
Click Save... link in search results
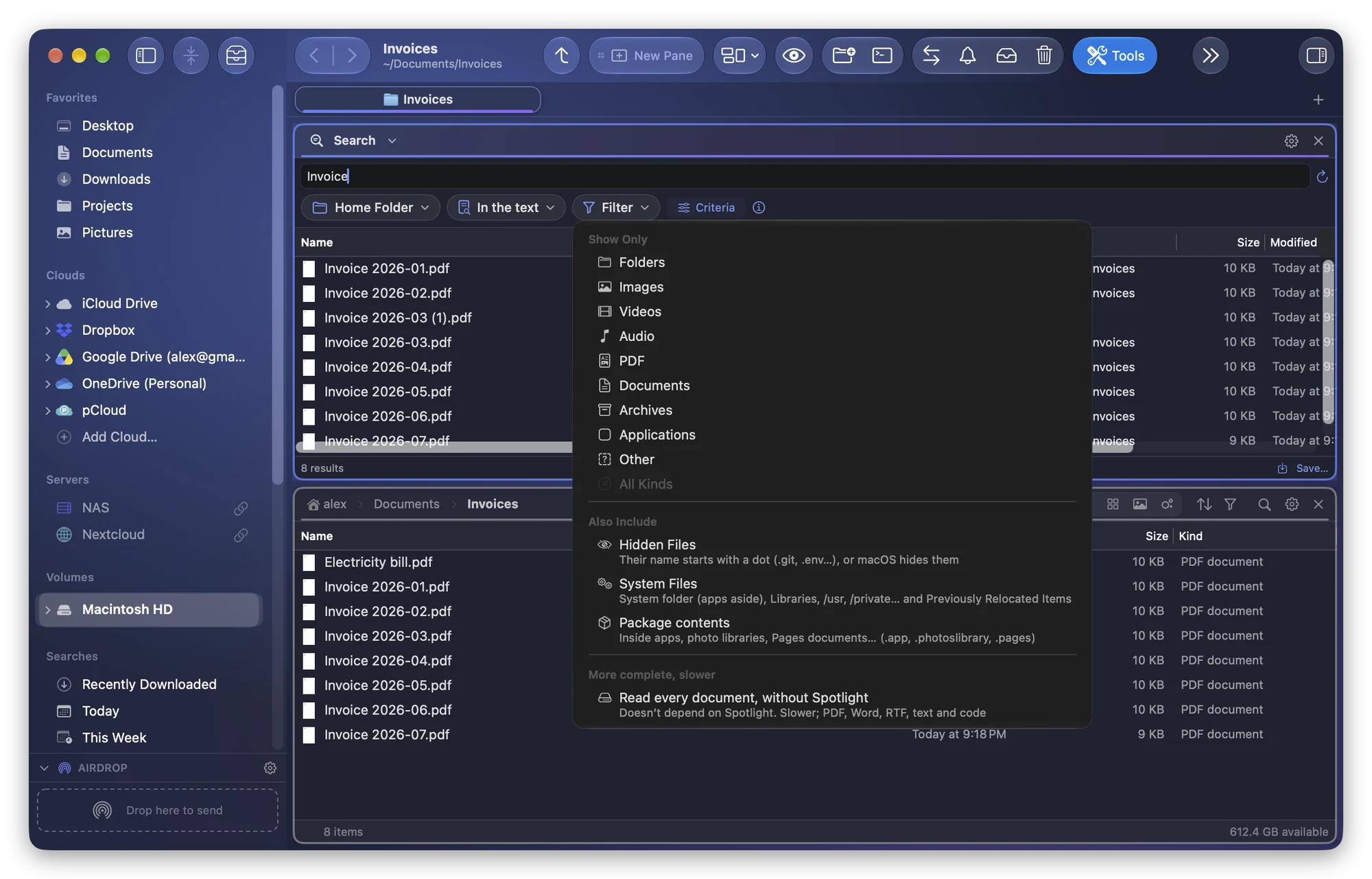click(x=1302, y=468)
